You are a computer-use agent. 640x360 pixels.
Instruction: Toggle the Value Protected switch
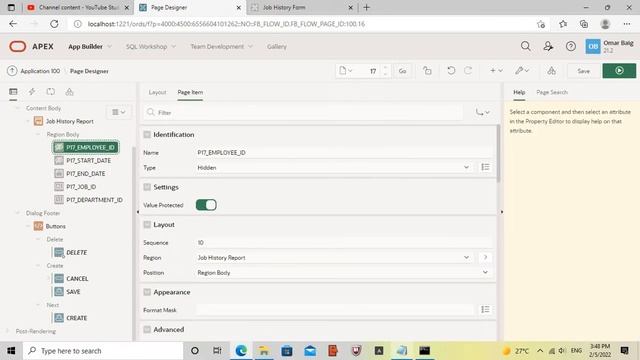click(x=206, y=205)
